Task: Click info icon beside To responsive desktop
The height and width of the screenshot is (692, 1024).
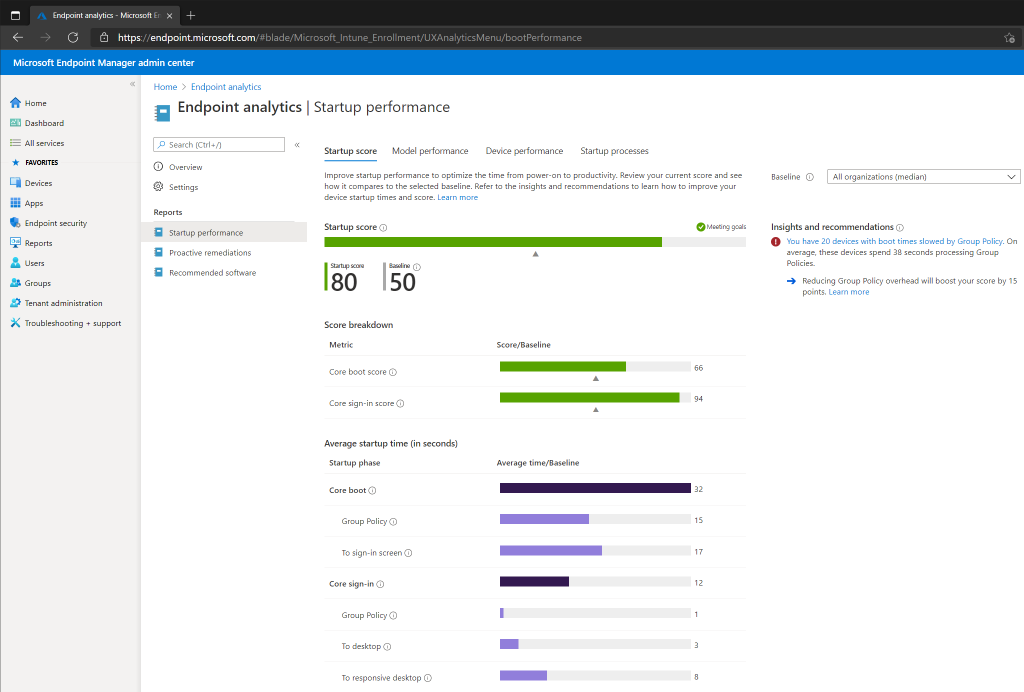Action: point(428,678)
